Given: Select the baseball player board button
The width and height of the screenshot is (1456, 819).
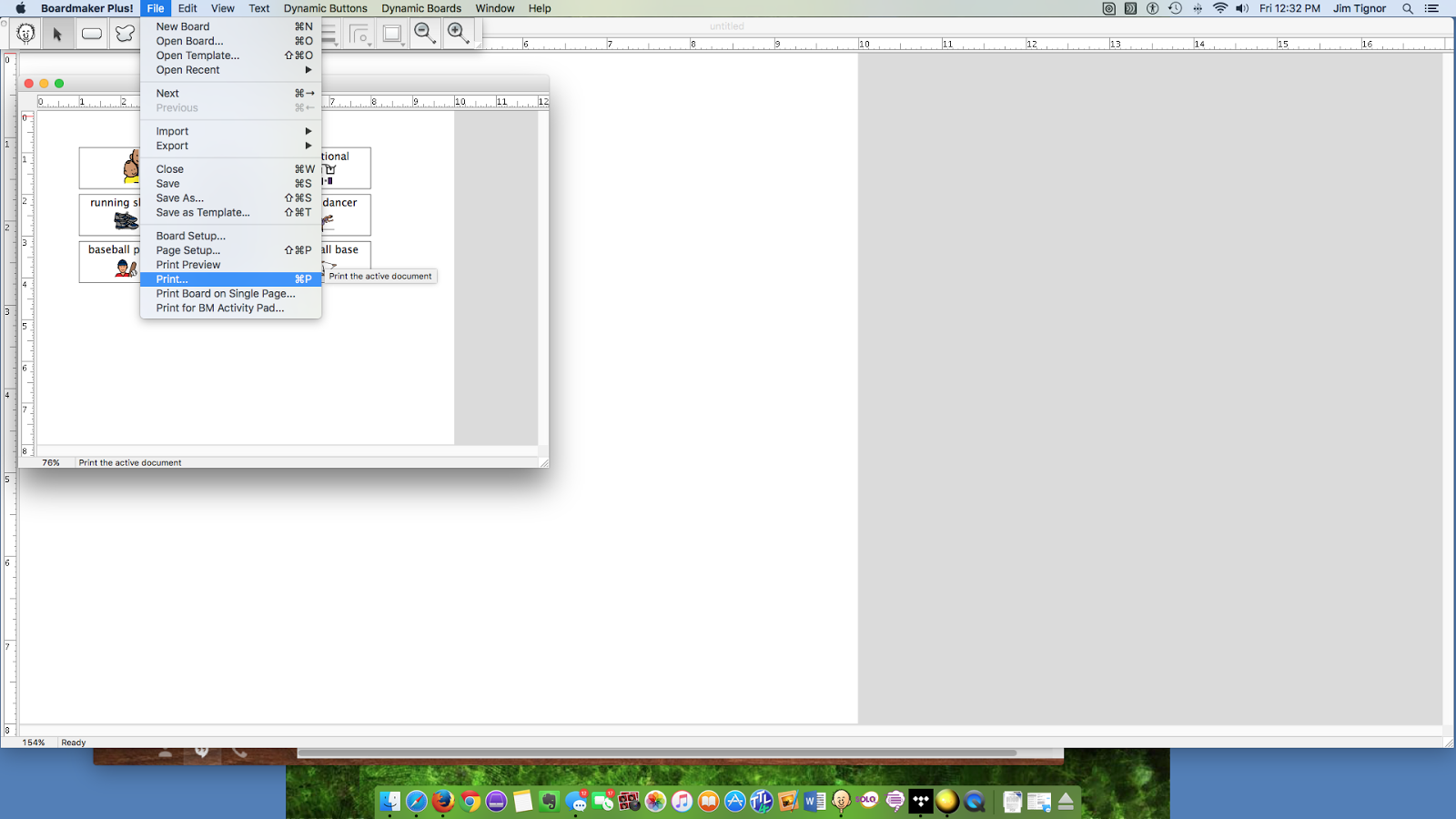Looking at the screenshot, I should click(x=109, y=262).
